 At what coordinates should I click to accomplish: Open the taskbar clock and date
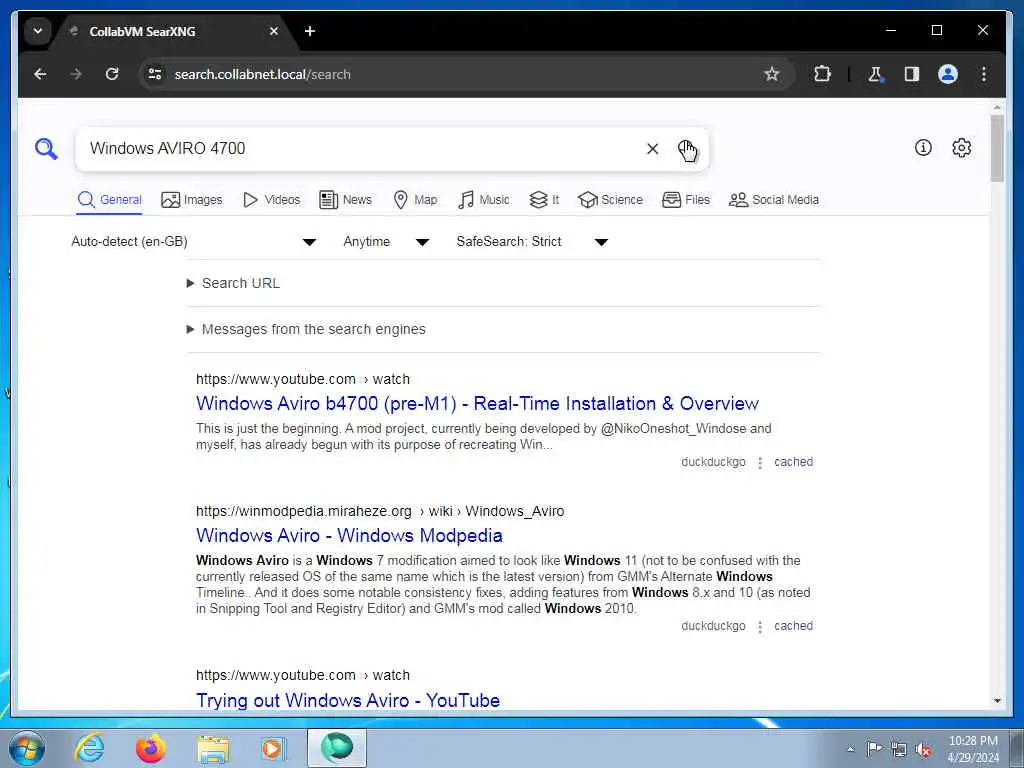coord(973,749)
